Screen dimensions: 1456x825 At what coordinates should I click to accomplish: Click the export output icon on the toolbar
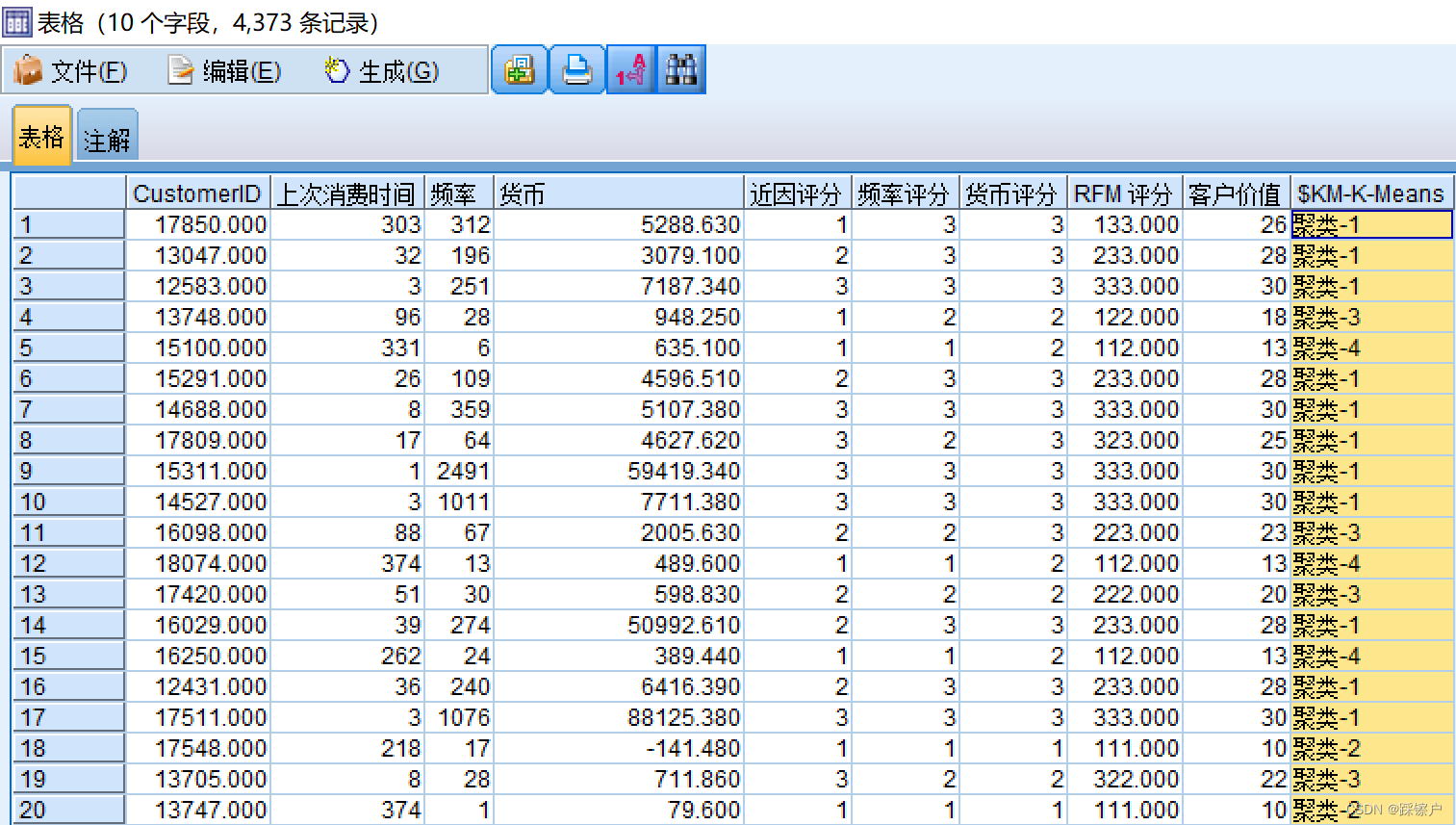coord(519,69)
